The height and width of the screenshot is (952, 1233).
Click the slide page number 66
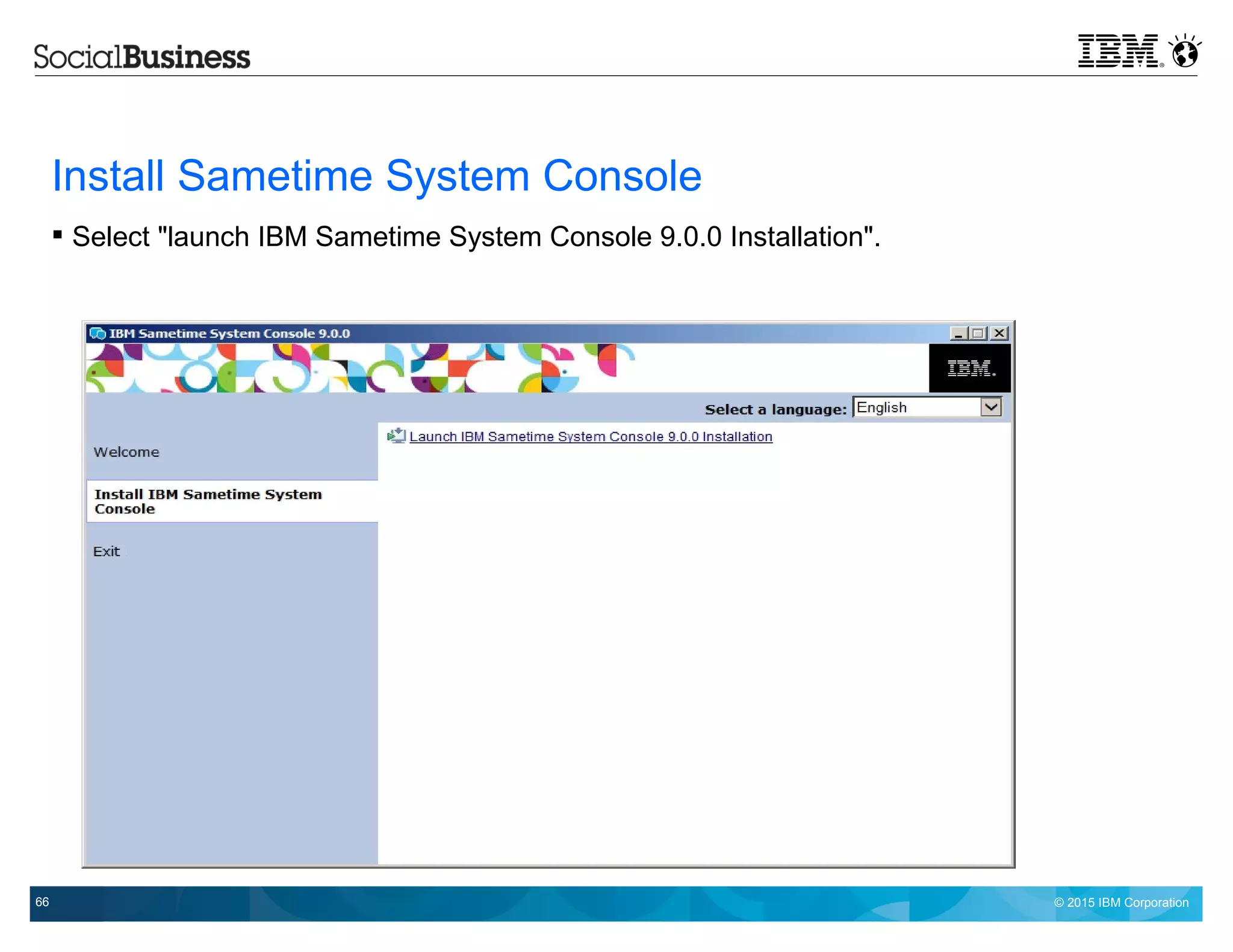tap(42, 901)
